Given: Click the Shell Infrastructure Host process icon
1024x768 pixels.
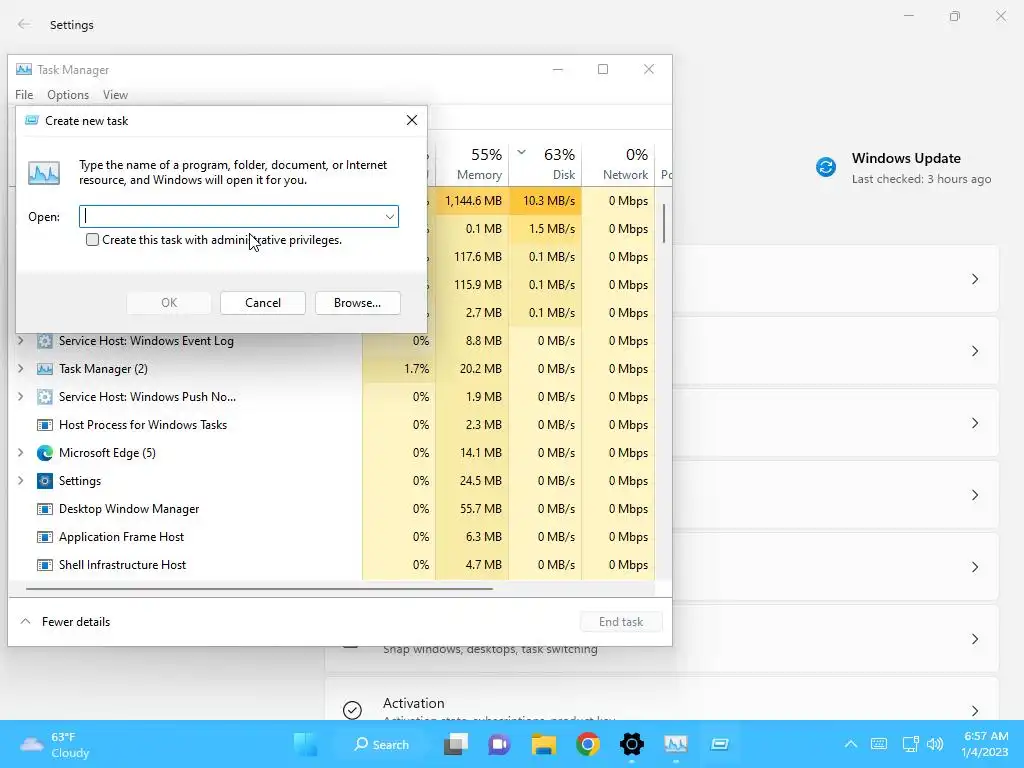Looking at the screenshot, I should (x=44, y=565).
